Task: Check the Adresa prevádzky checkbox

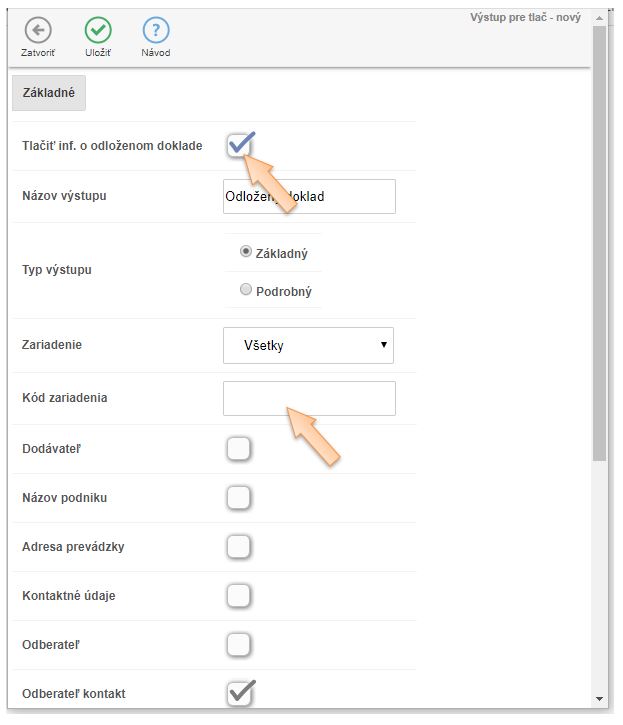Action: 238,547
